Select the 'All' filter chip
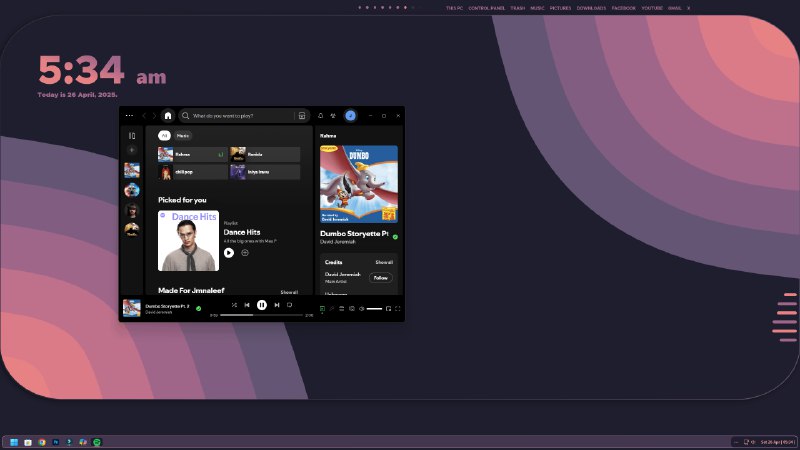The image size is (800, 450). 164,136
